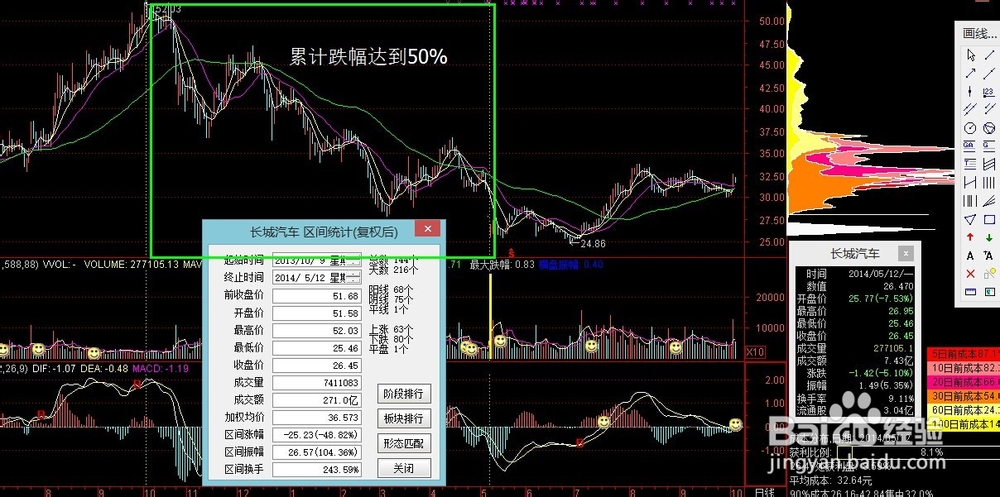Pick the regression channel band tool
1000x497 pixels.
point(989,163)
